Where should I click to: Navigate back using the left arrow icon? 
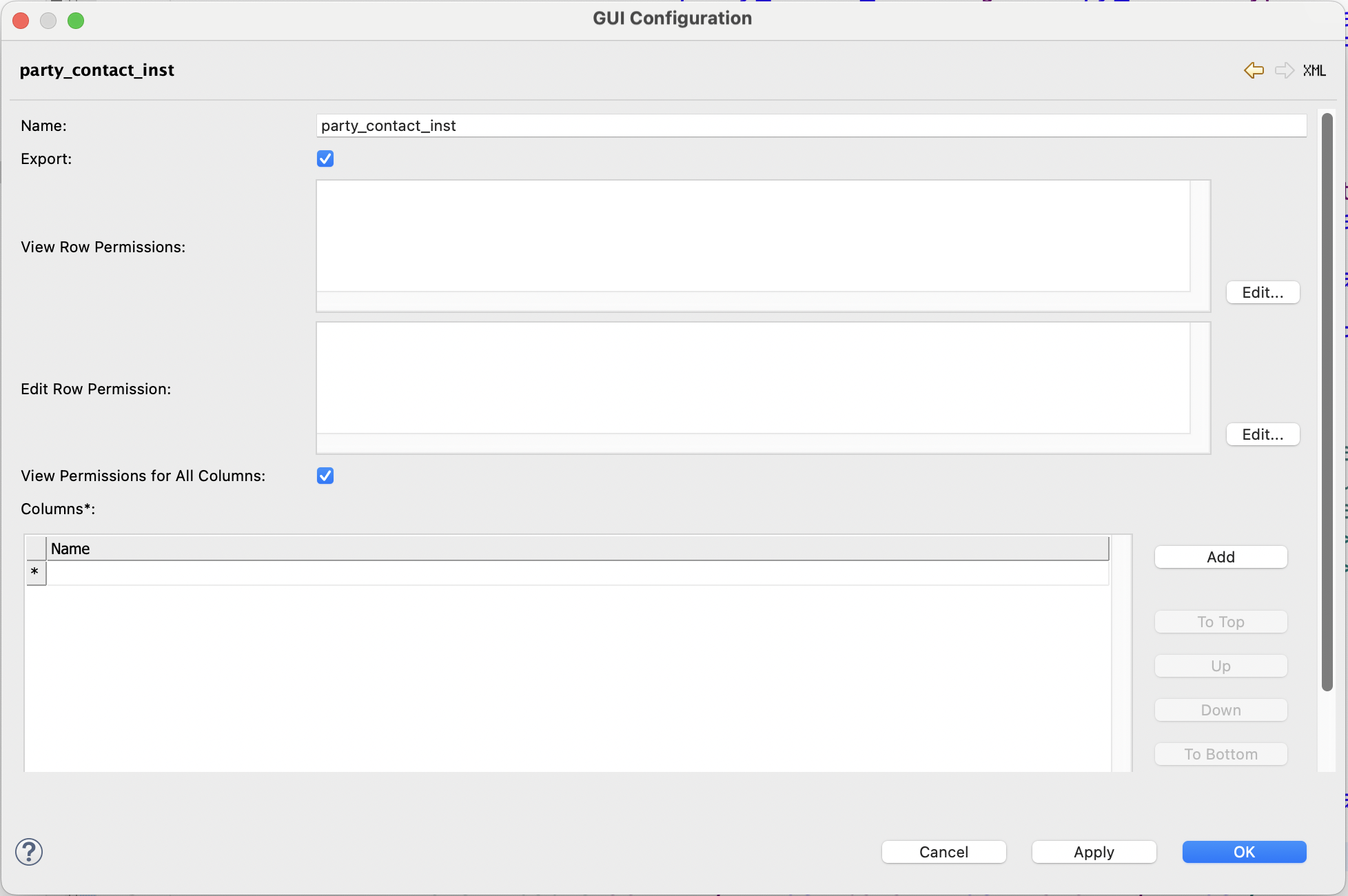click(1254, 70)
